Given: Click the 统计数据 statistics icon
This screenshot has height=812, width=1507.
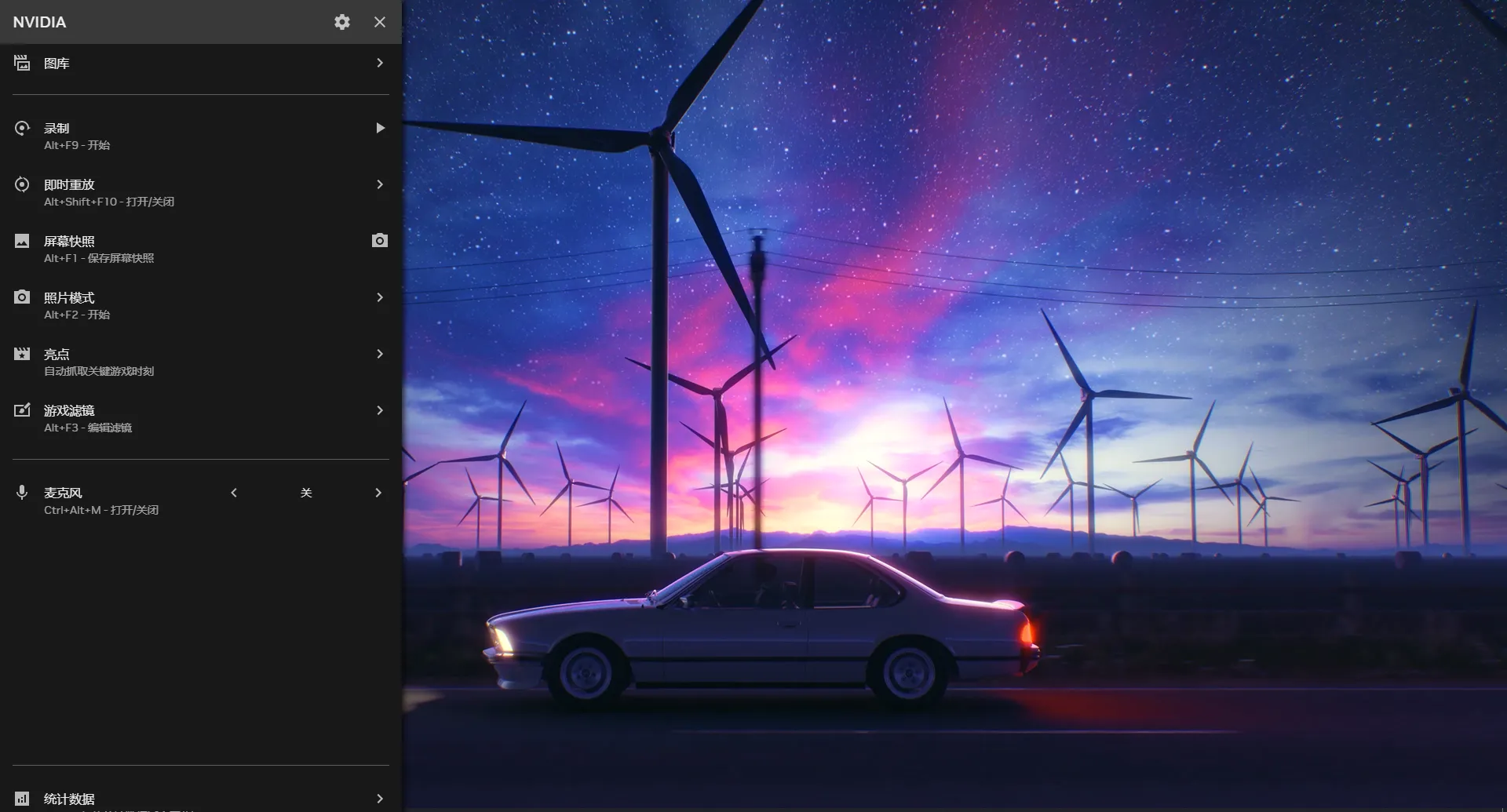Looking at the screenshot, I should 22,799.
